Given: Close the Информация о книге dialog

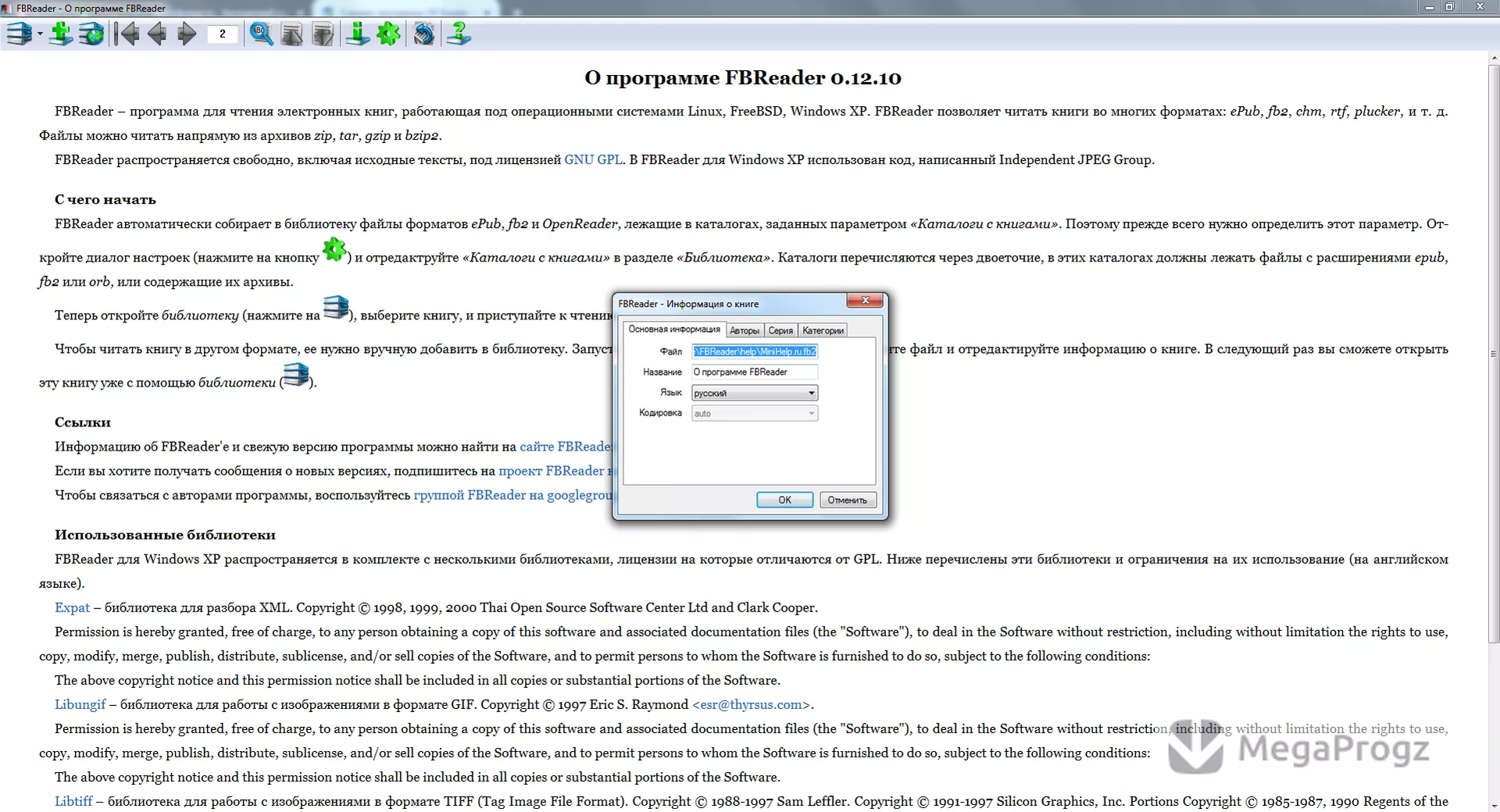Looking at the screenshot, I should 865,301.
